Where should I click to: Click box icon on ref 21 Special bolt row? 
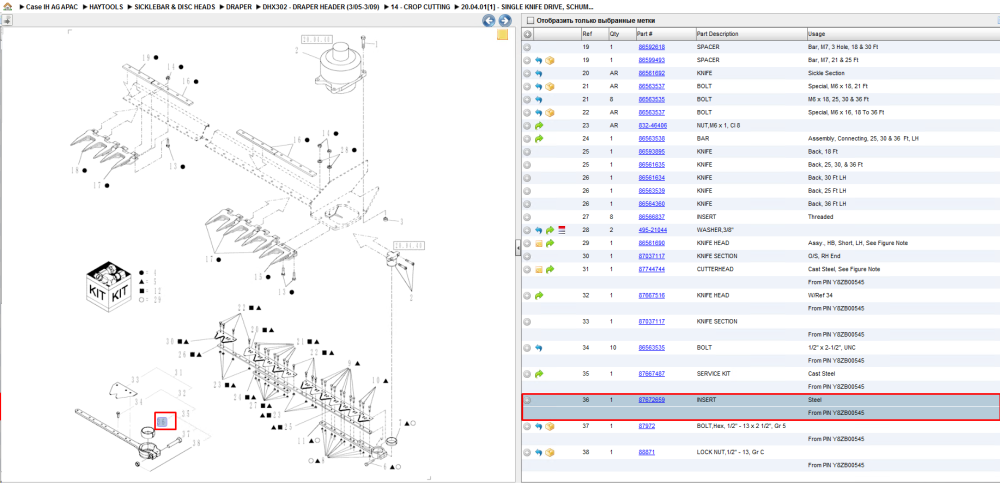click(x=550, y=86)
